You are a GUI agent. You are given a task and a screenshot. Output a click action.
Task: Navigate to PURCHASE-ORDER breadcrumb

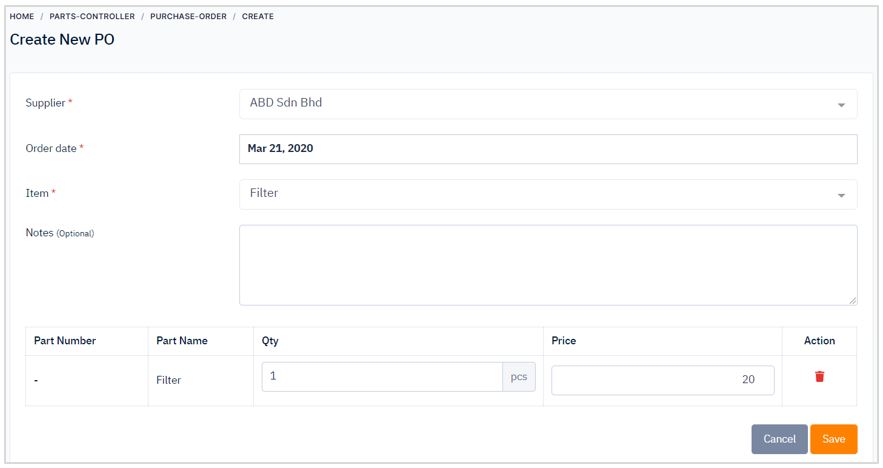[x=188, y=16]
